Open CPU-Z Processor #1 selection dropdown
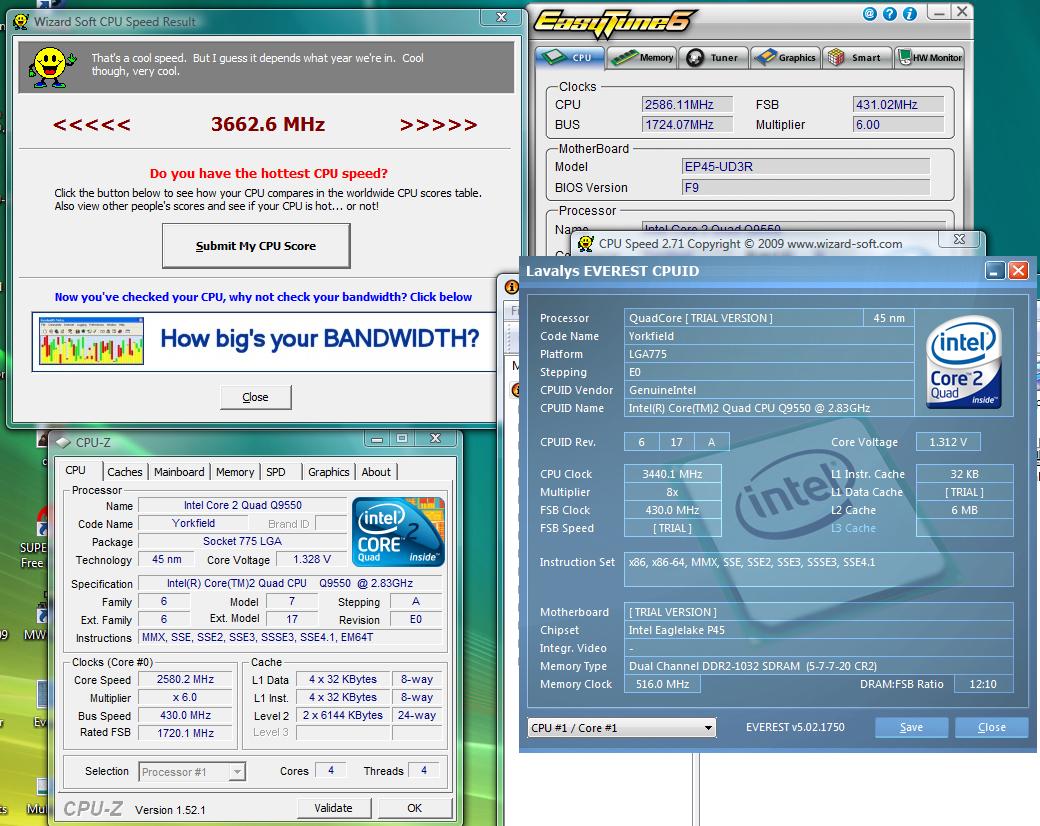Screen dimensions: 1040x826 [192, 772]
